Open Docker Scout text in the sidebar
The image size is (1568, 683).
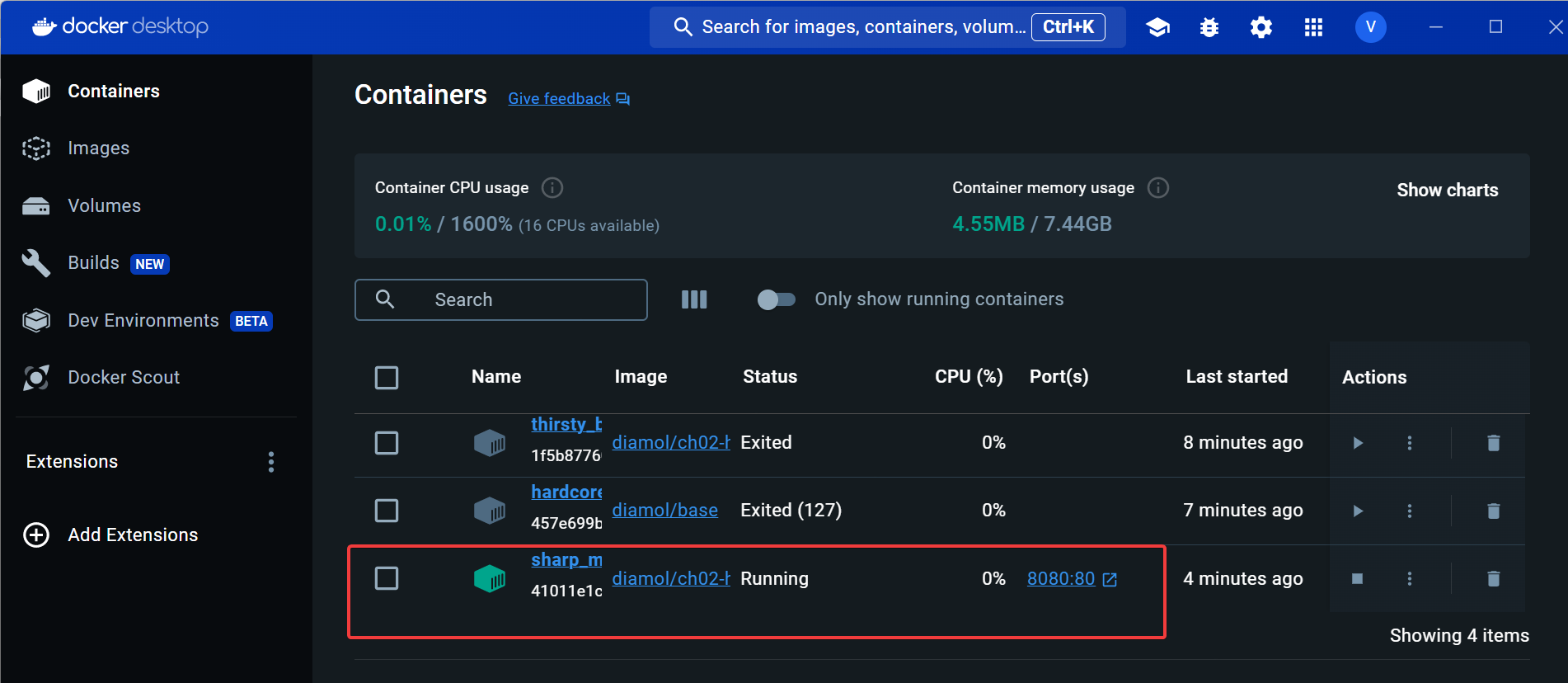(x=124, y=377)
